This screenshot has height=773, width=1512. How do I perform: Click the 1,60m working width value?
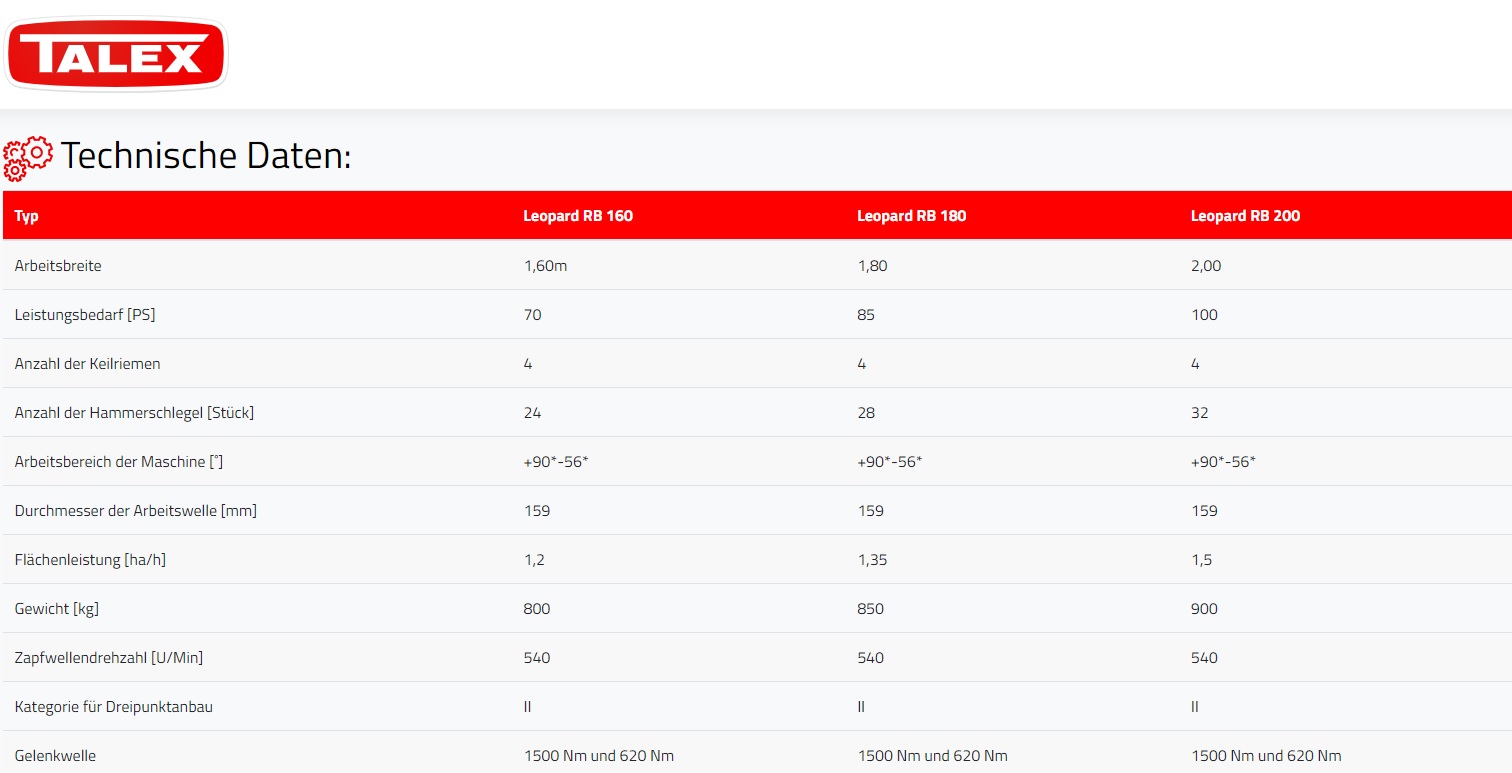coord(546,266)
